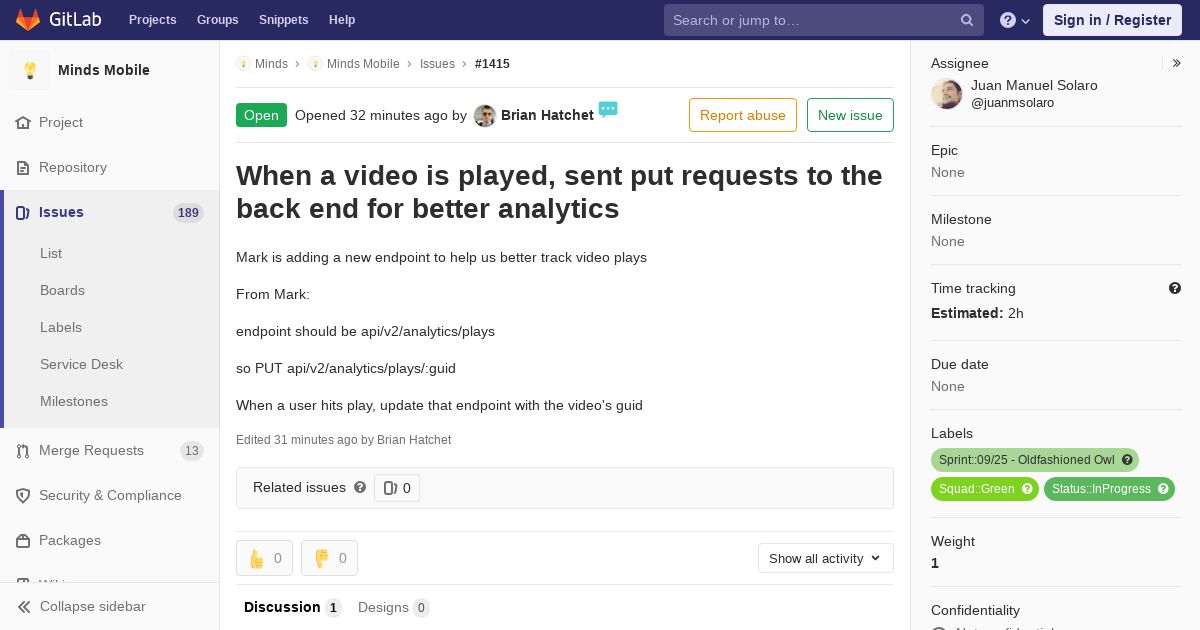This screenshot has height=630, width=1200.
Task: Click the Open status badge
Action: point(261,115)
